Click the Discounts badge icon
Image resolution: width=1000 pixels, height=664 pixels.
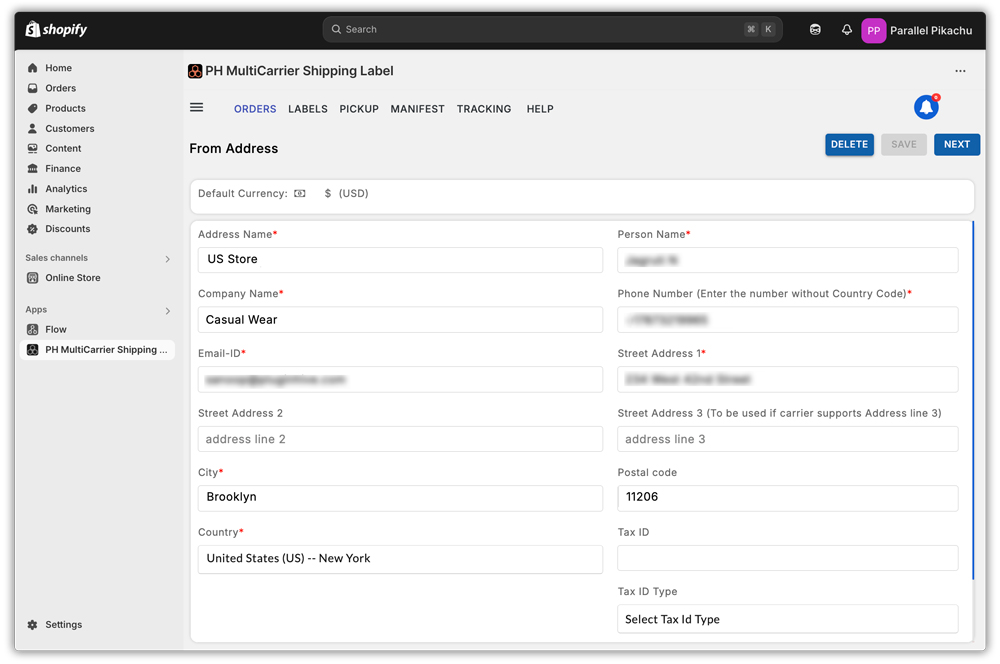pos(33,228)
